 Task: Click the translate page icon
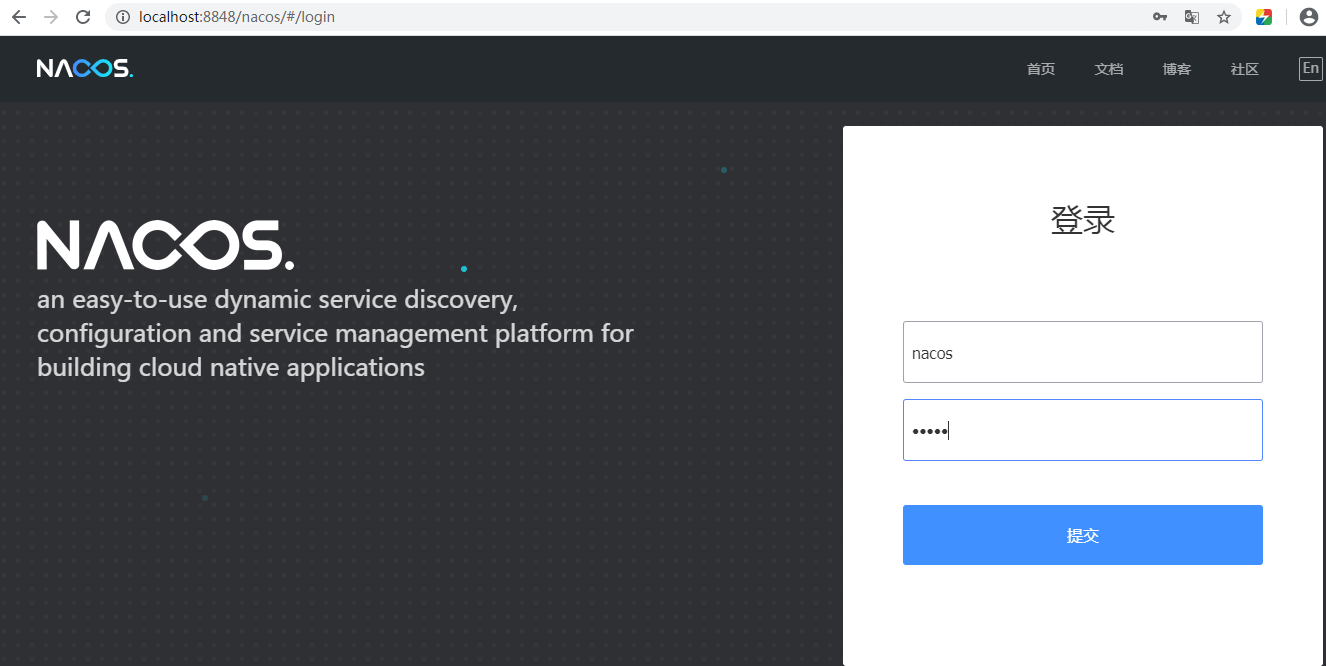pyautogui.click(x=1192, y=17)
